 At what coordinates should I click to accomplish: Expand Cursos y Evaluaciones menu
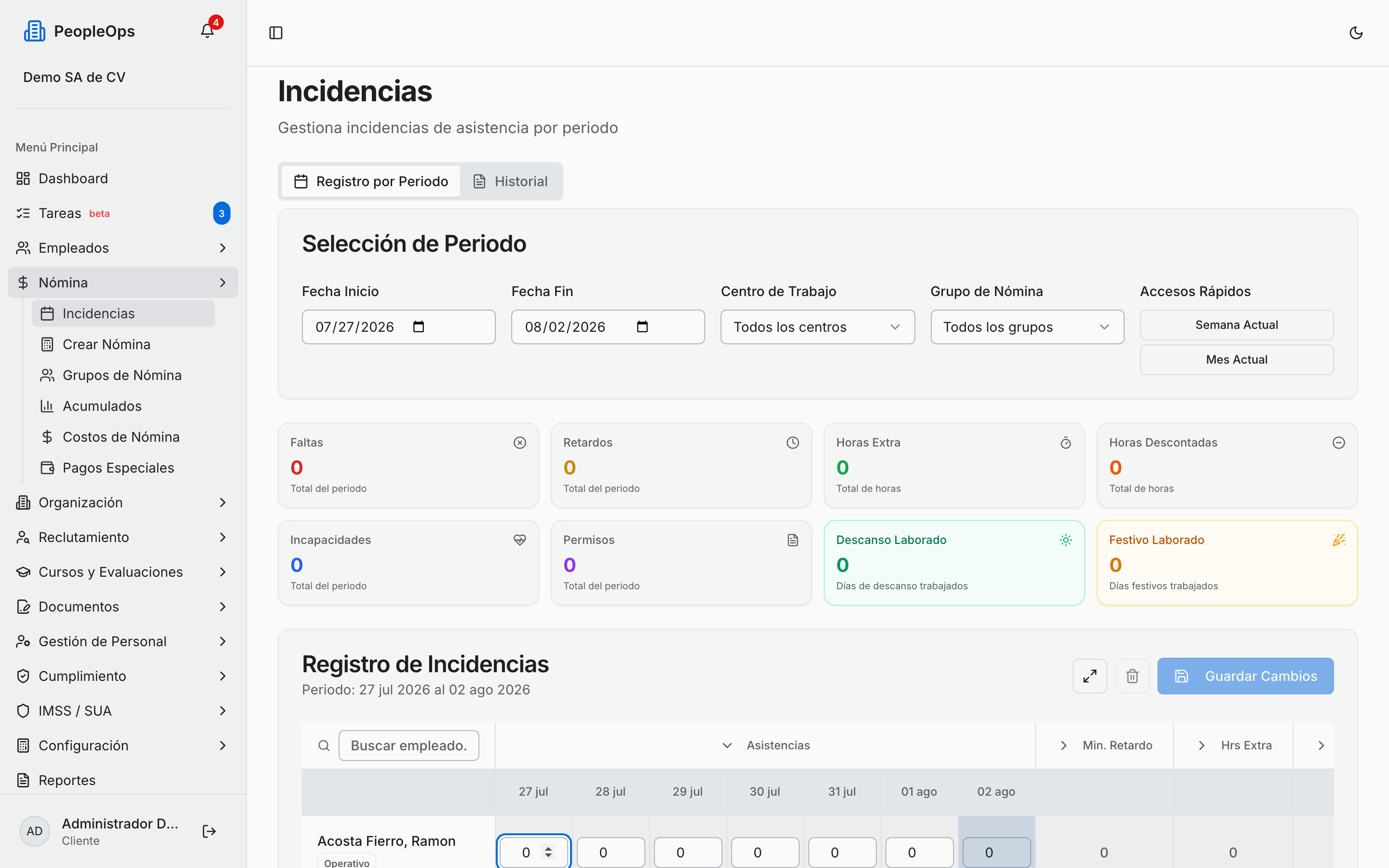pyautogui.click(x=123, y=572)
